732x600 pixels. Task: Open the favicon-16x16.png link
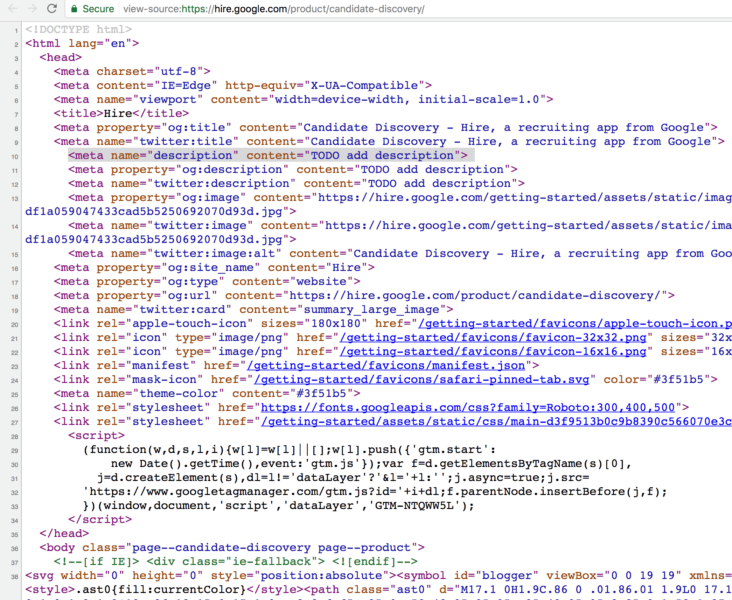click(x=493, y=352)
